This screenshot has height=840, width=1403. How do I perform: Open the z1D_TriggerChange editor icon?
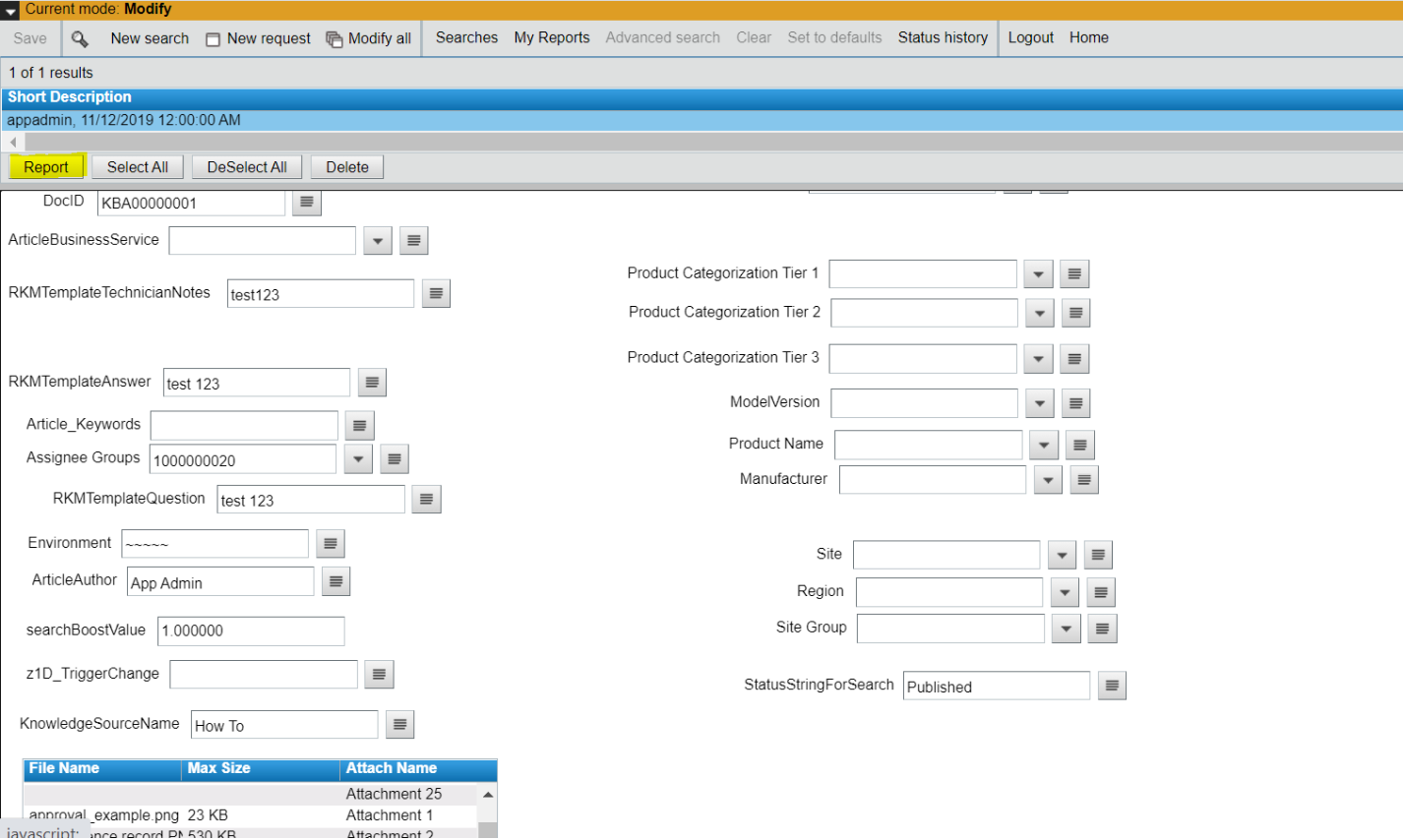point(379,674)
